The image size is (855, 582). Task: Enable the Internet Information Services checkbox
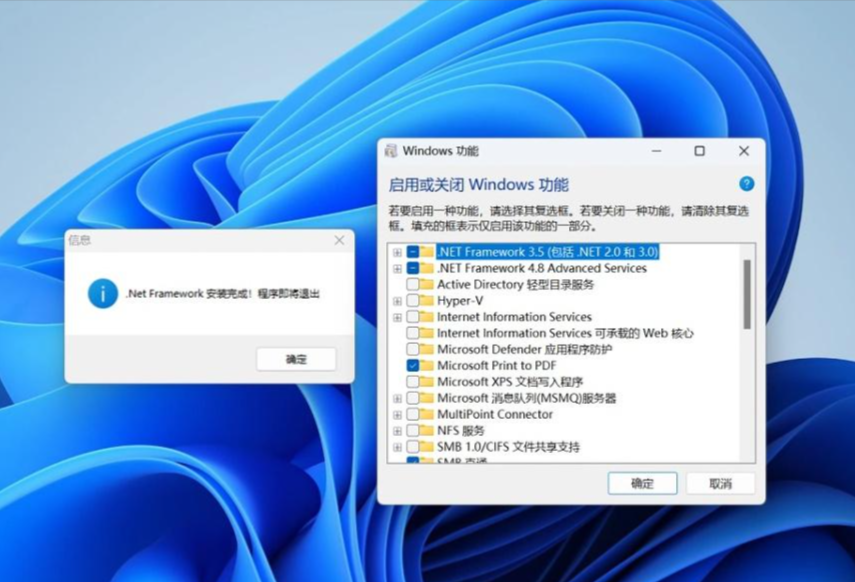[x=413, y=317]
